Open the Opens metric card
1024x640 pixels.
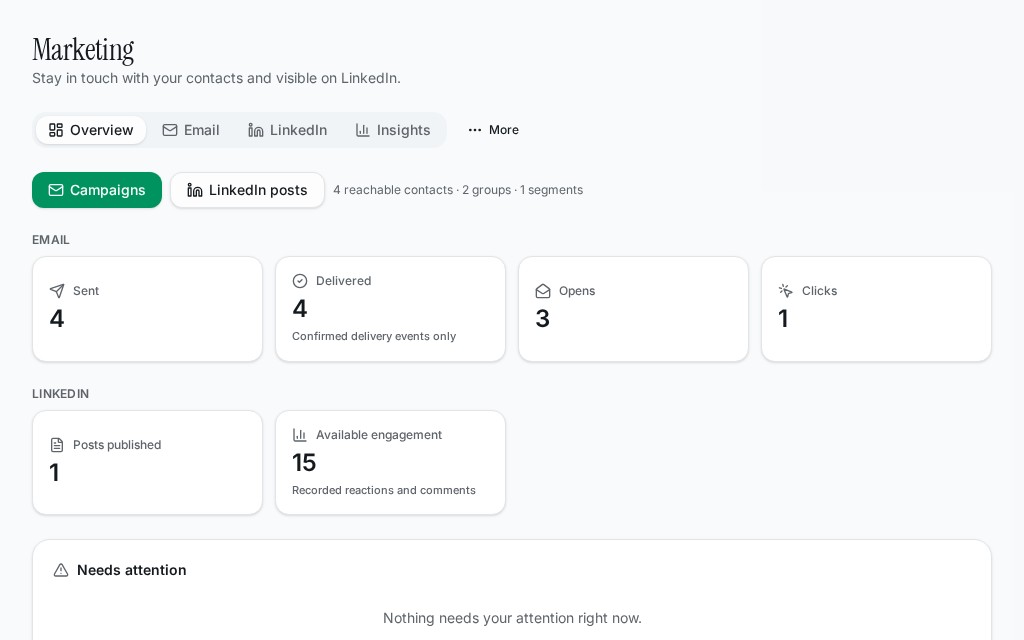tap(633, 309)
